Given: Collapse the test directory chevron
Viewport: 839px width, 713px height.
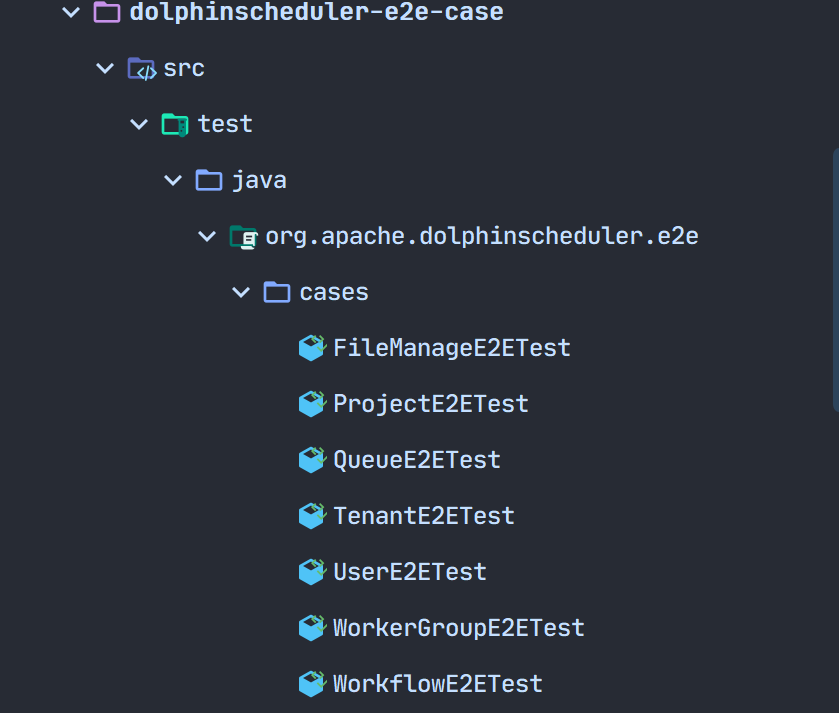Looking at the screenshot, I should click(x=139, y=124).
